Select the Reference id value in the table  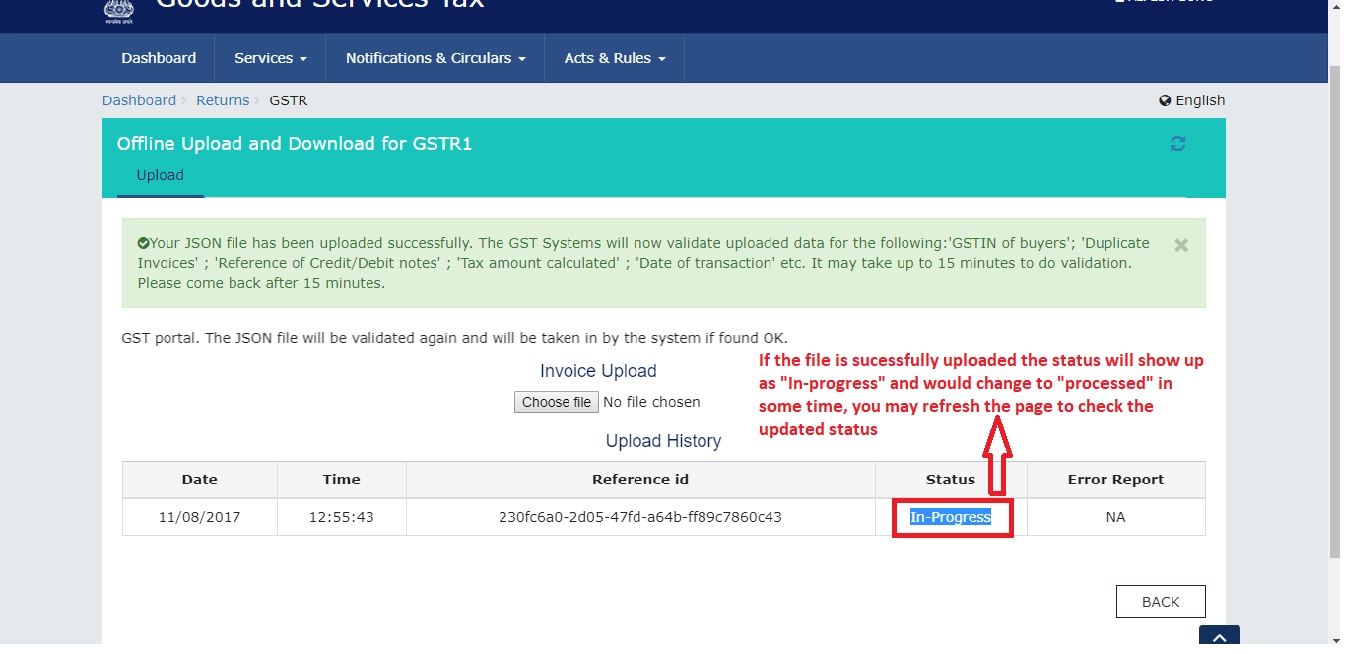pos(640,516)
